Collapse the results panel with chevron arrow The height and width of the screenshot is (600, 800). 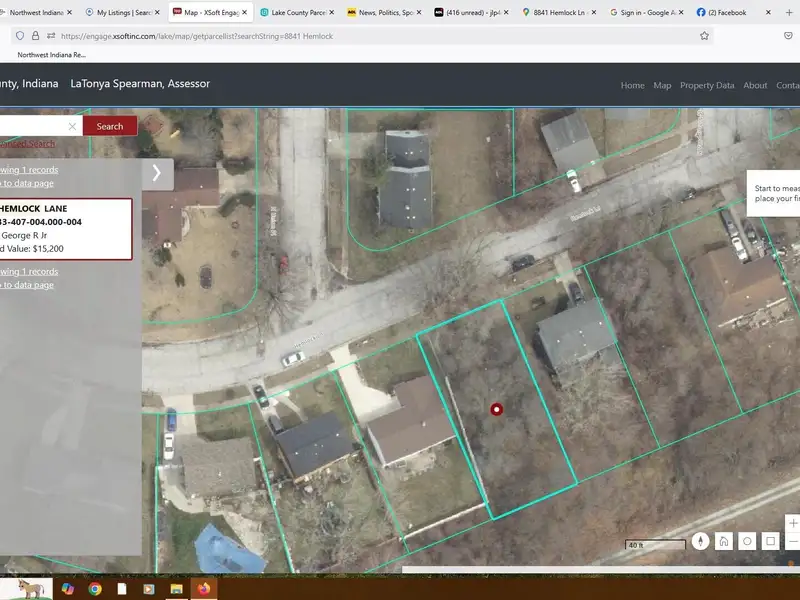click(157, 173)
